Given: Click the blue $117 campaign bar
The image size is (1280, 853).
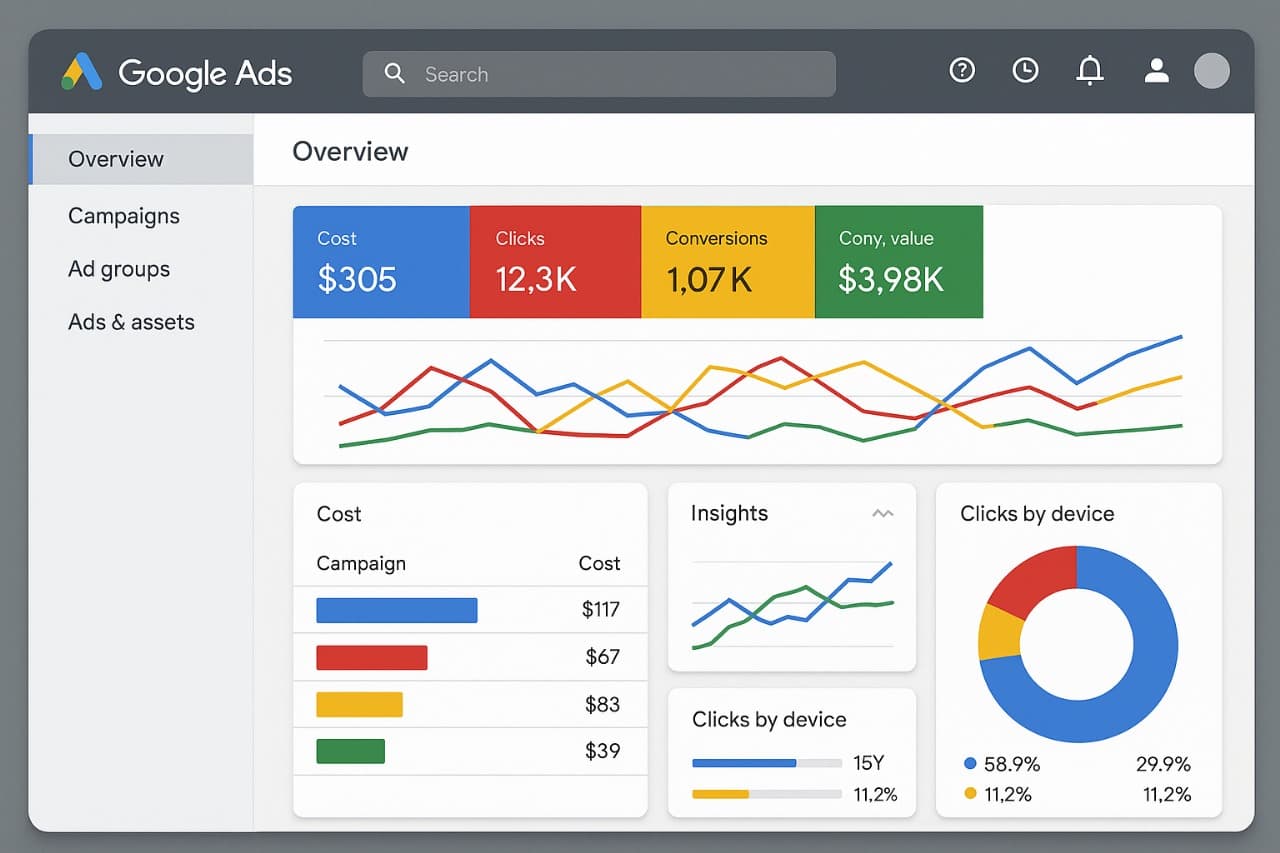Looking at the screenshot, I should (x=397, y=610).
